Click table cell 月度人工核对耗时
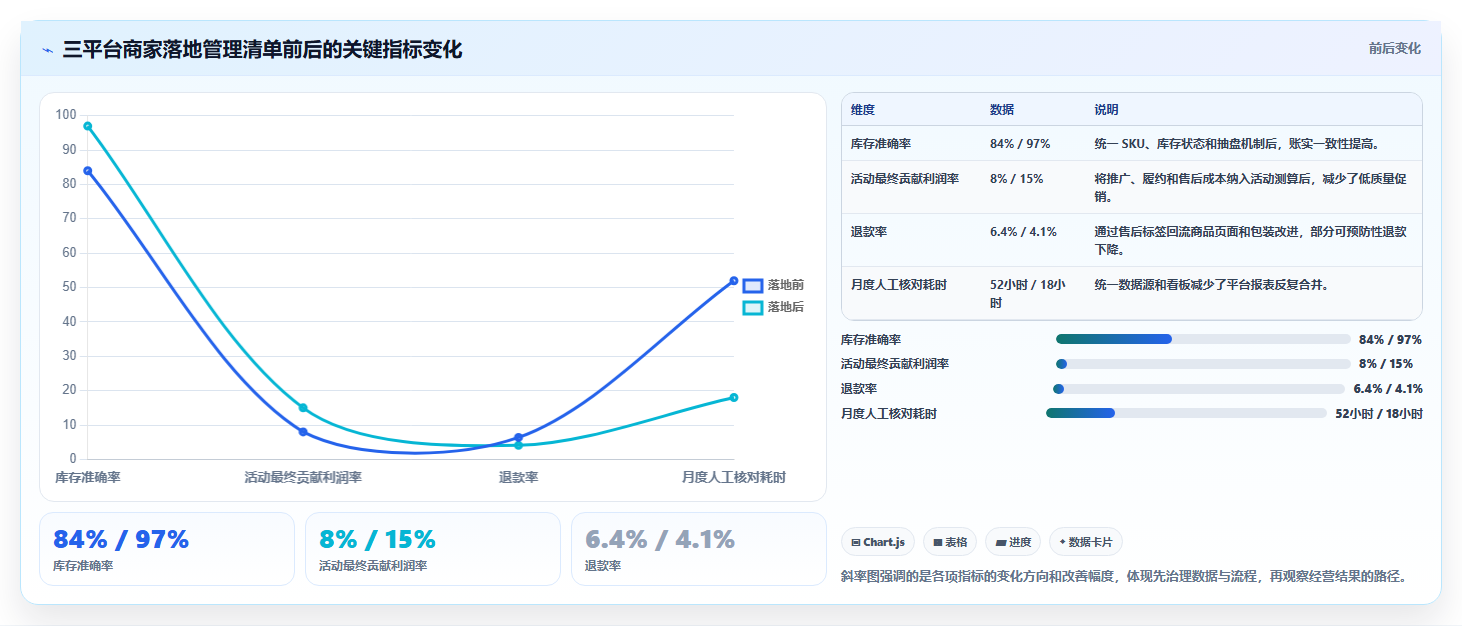 click(899, 285)
